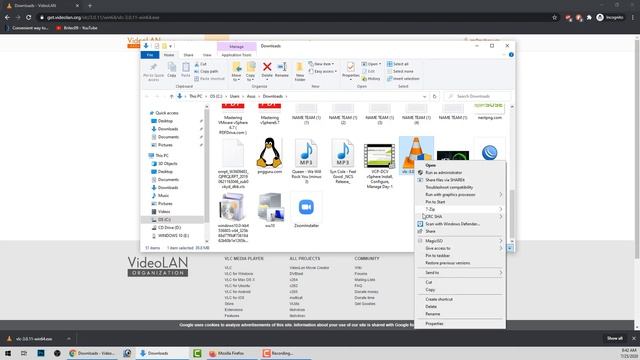Image resolution: width=640 pixels, height=360 pixels.
Task: Click Copy path in the ribbon
Action: click(207, 71)
